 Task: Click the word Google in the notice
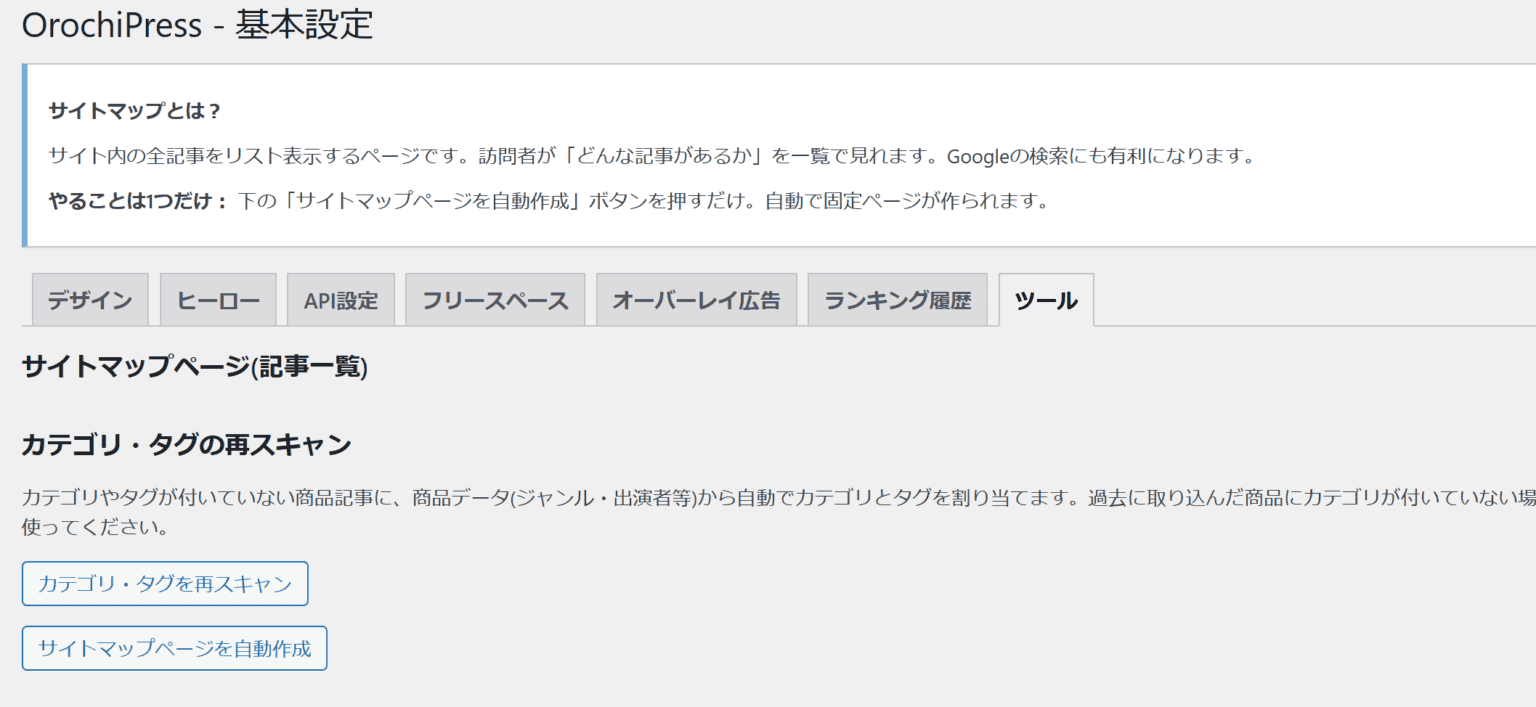[980, 157]
